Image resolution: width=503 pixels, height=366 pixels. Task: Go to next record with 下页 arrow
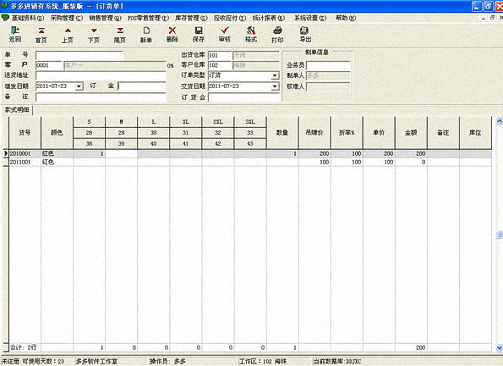(94, 34)
